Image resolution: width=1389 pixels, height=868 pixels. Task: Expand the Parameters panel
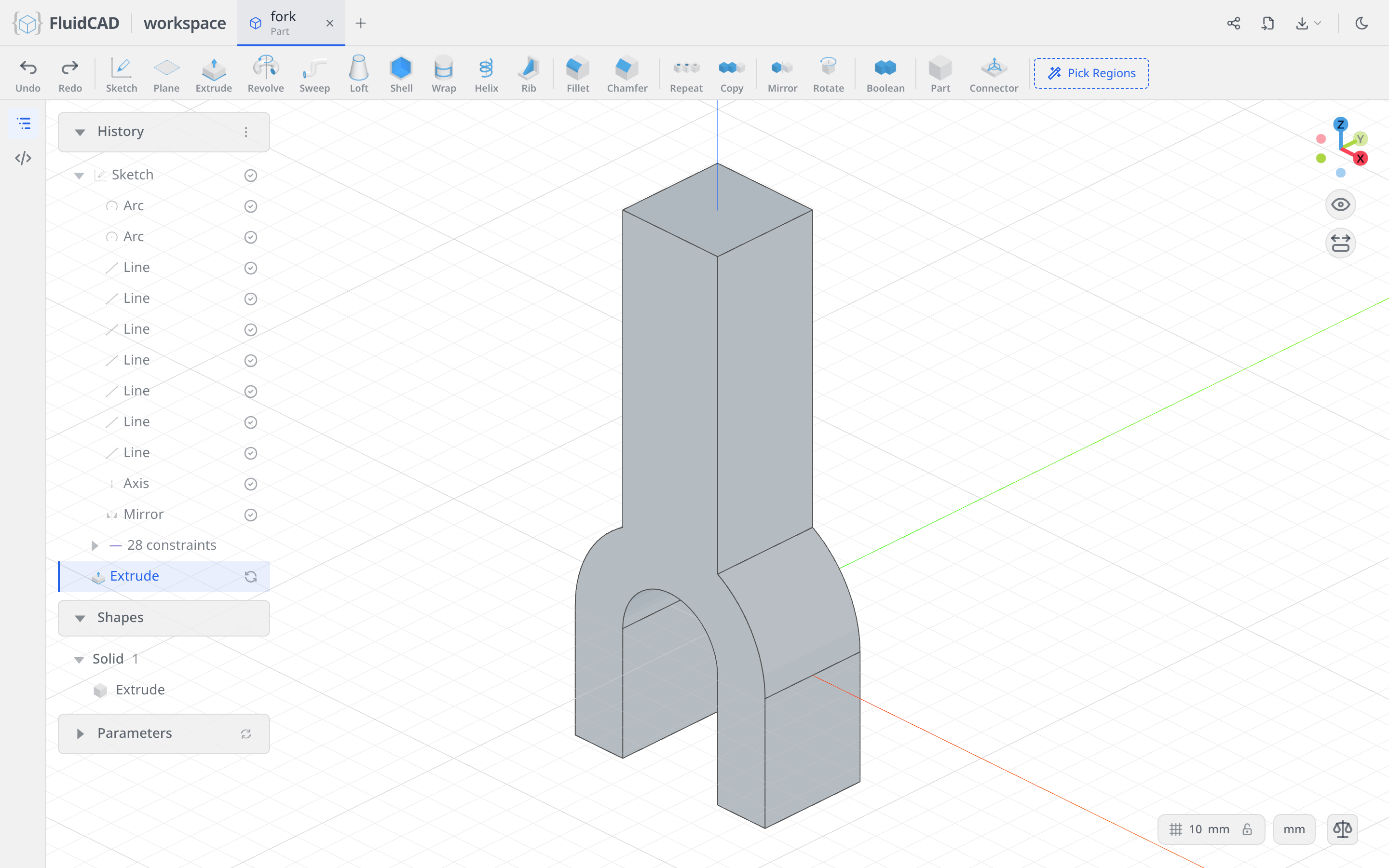point(80,733)
